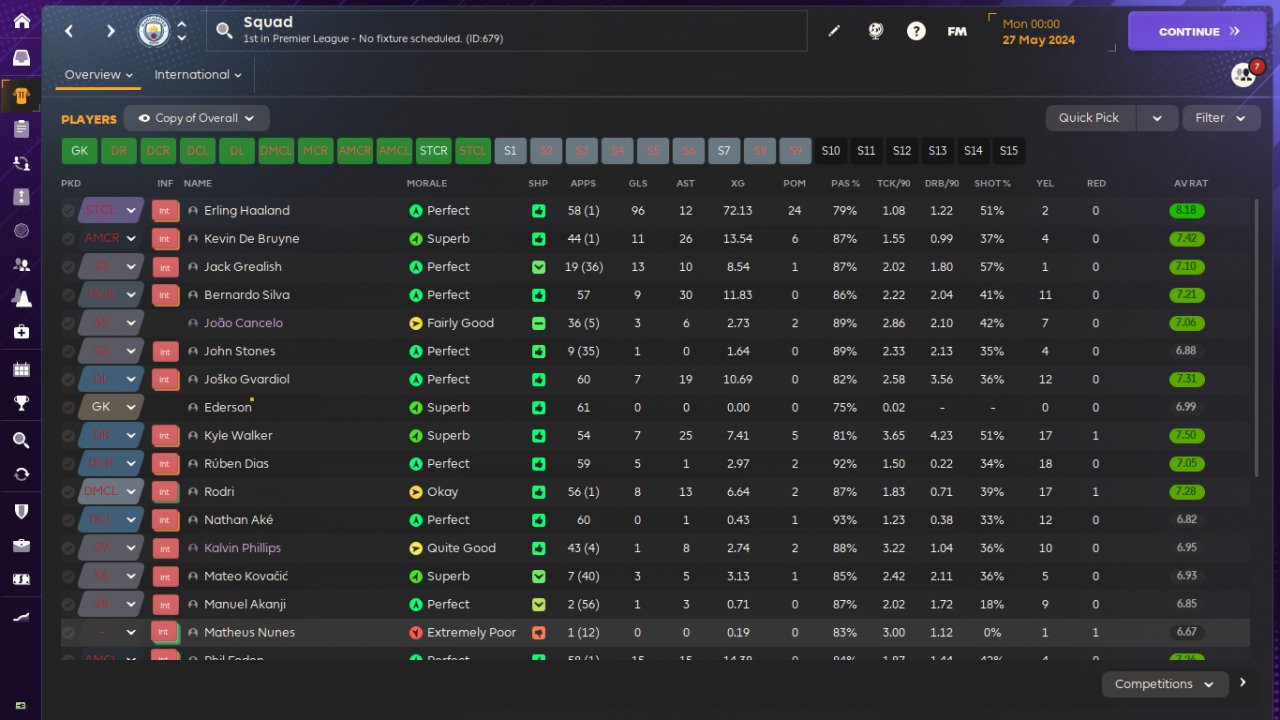Open the International tab menu
The image size is (1280, 720).
tap(198, 75)
